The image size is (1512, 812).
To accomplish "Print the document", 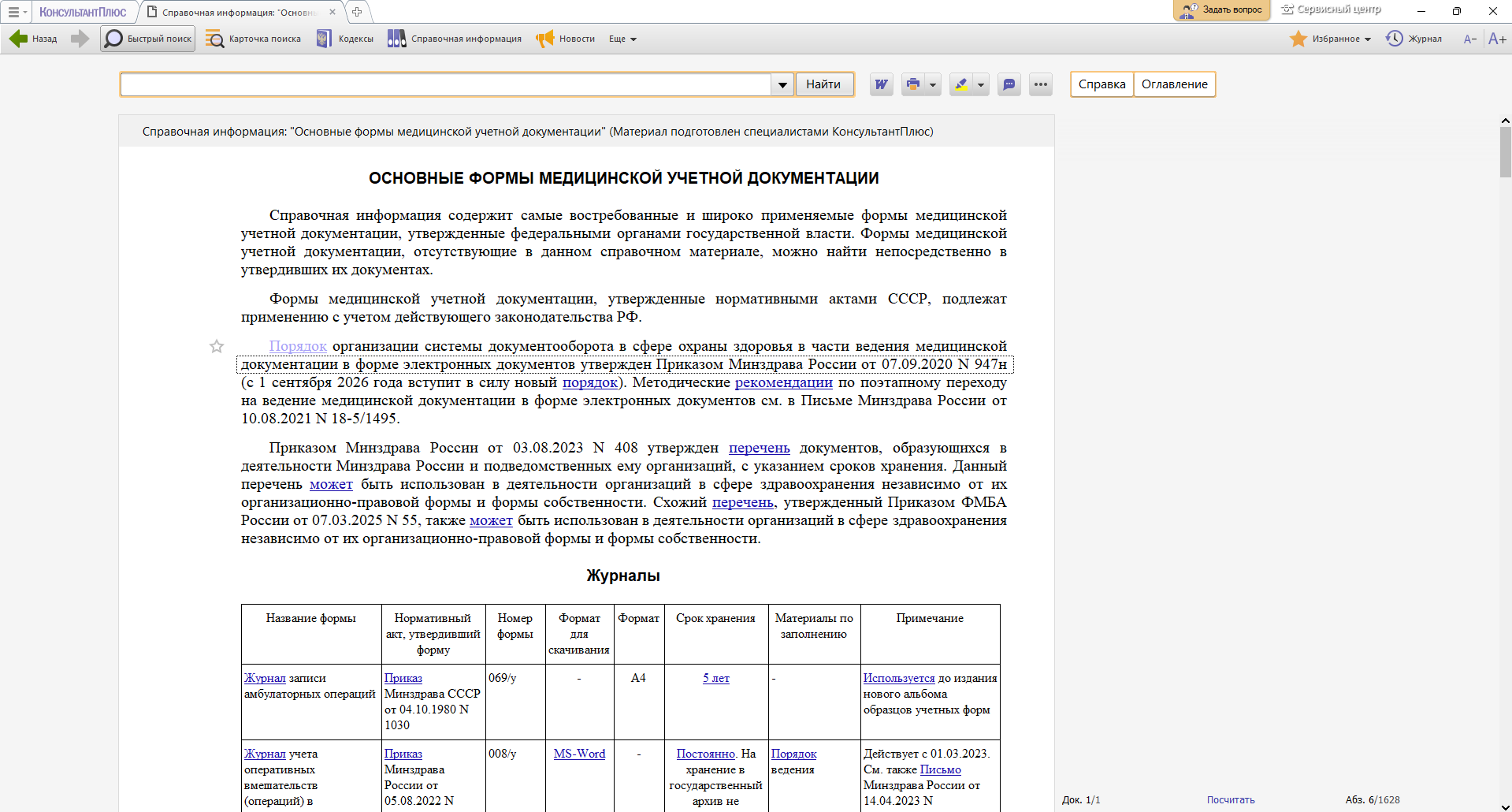I will pos(913,84).
